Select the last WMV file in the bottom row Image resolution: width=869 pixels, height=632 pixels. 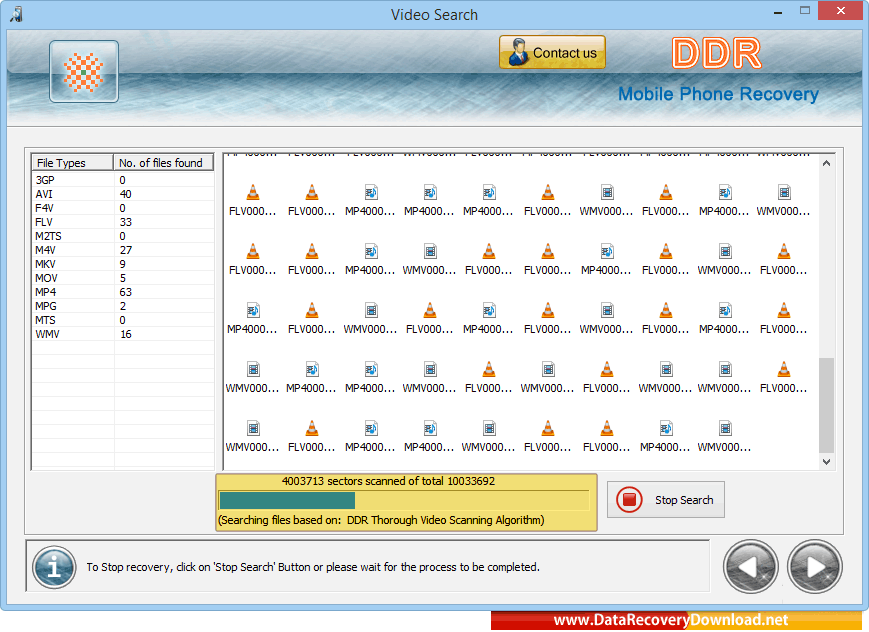725,436
